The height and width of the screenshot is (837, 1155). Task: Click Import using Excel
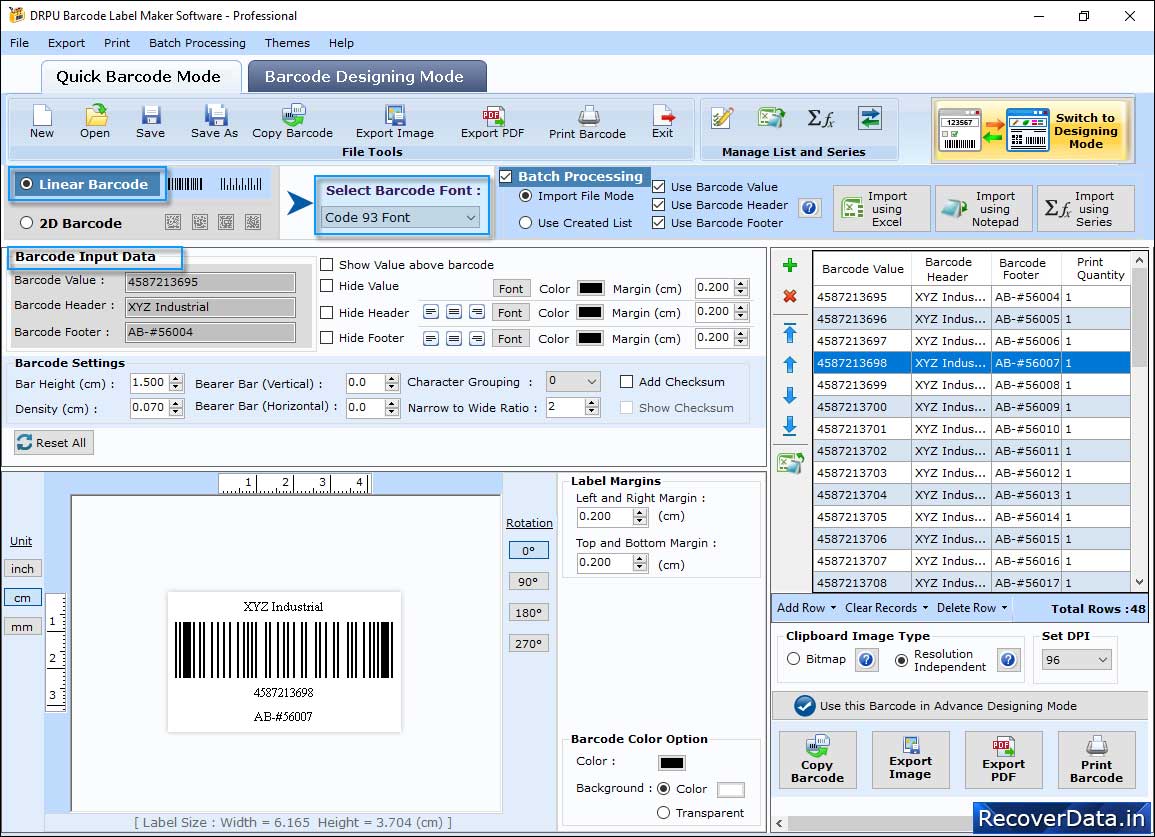tap(882, 209)
